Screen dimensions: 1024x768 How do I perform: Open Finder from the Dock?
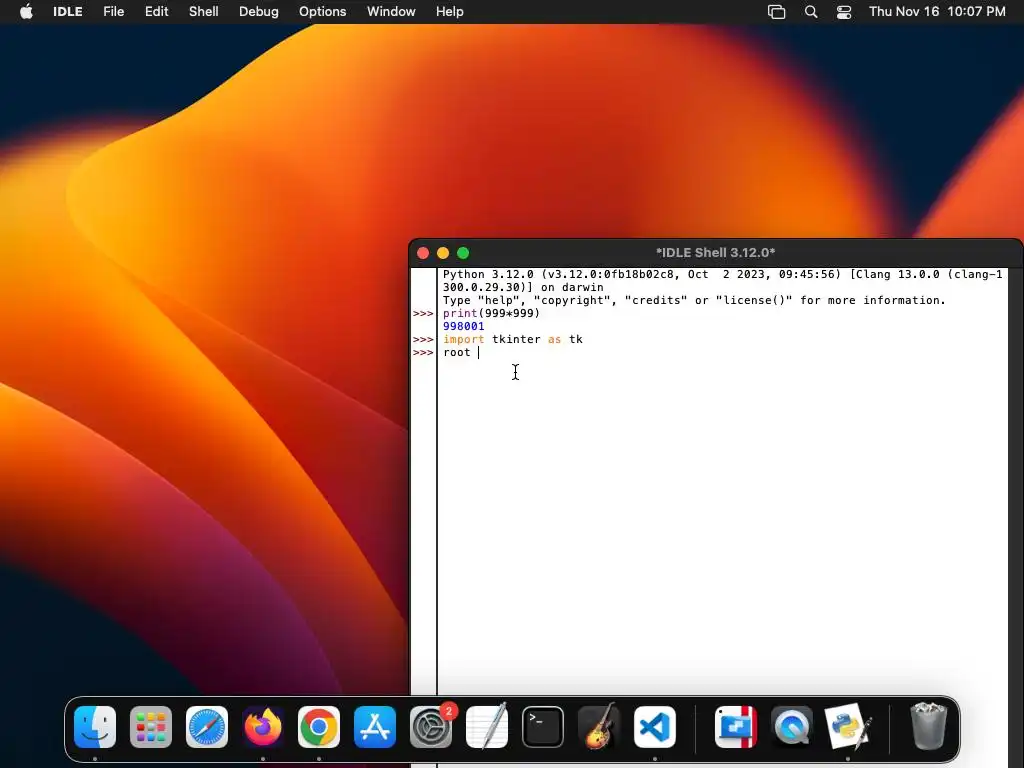tap(95, 727)
